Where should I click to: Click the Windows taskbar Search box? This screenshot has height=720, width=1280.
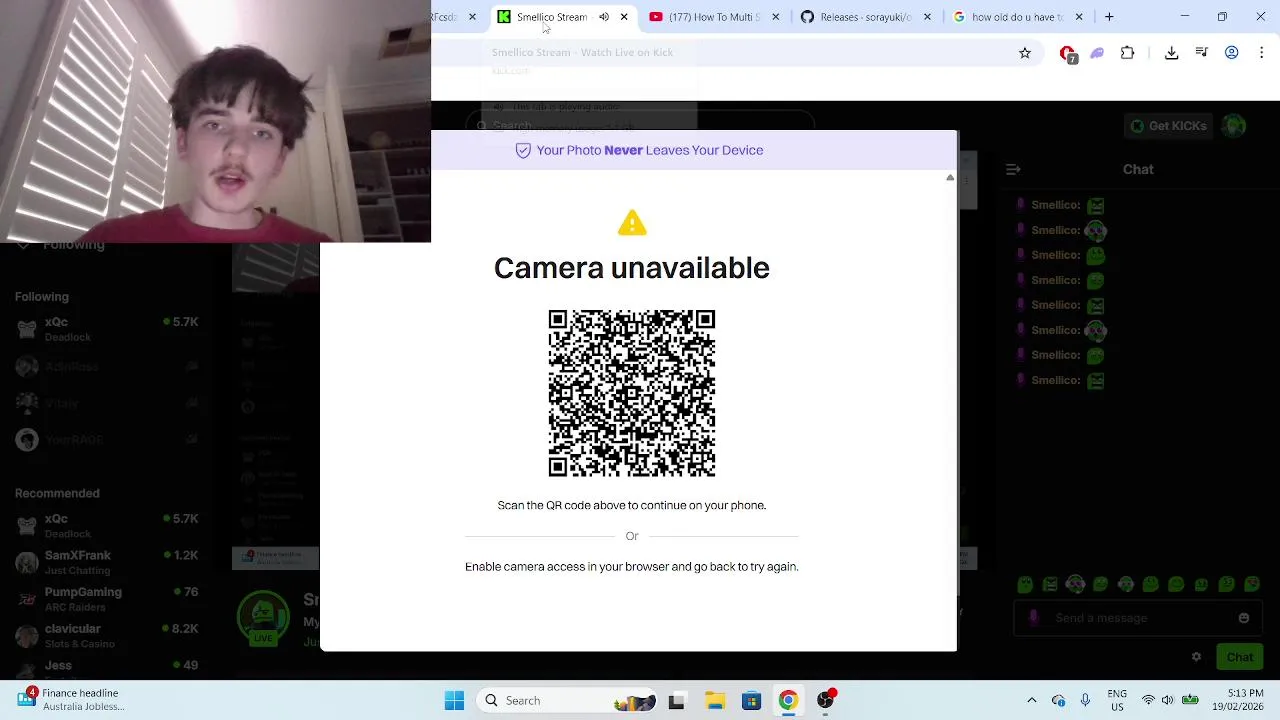click(568, 701)
